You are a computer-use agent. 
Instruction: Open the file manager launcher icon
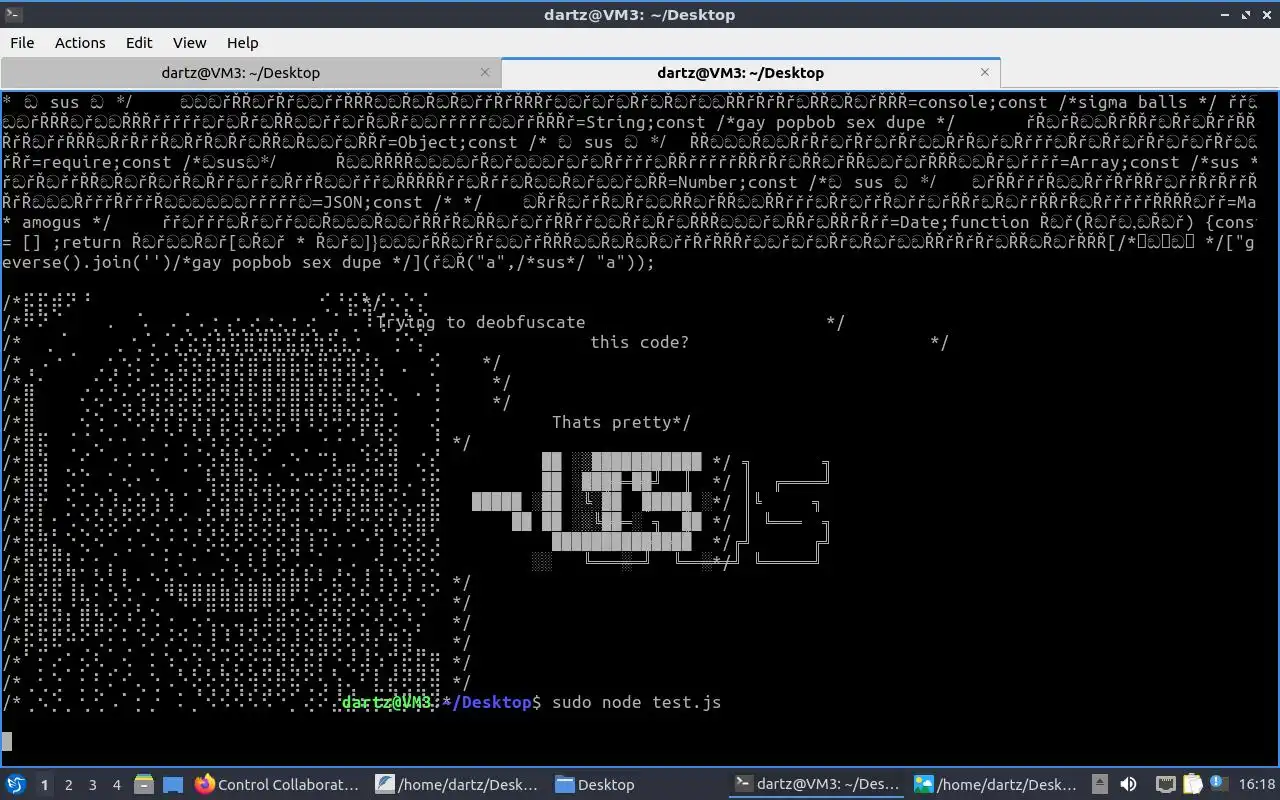(x=144, y=784)
